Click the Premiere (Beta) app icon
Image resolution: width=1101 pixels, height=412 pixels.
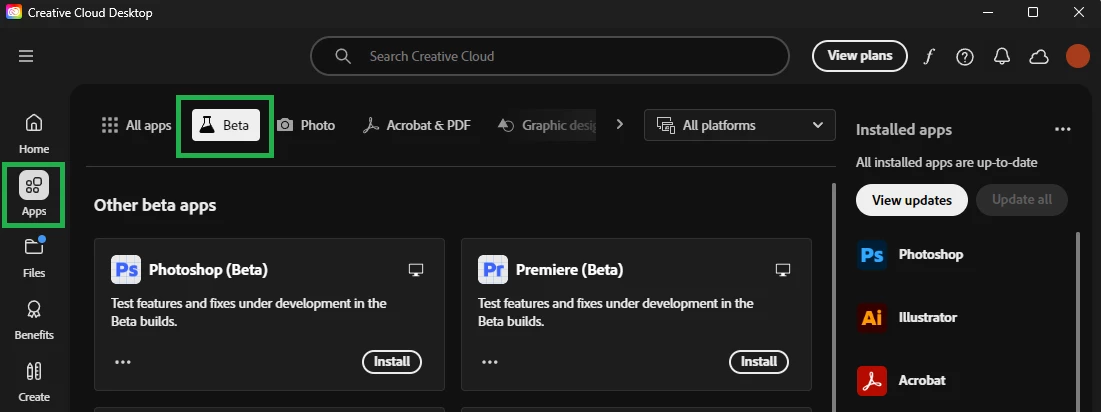(x=493, y=270)
